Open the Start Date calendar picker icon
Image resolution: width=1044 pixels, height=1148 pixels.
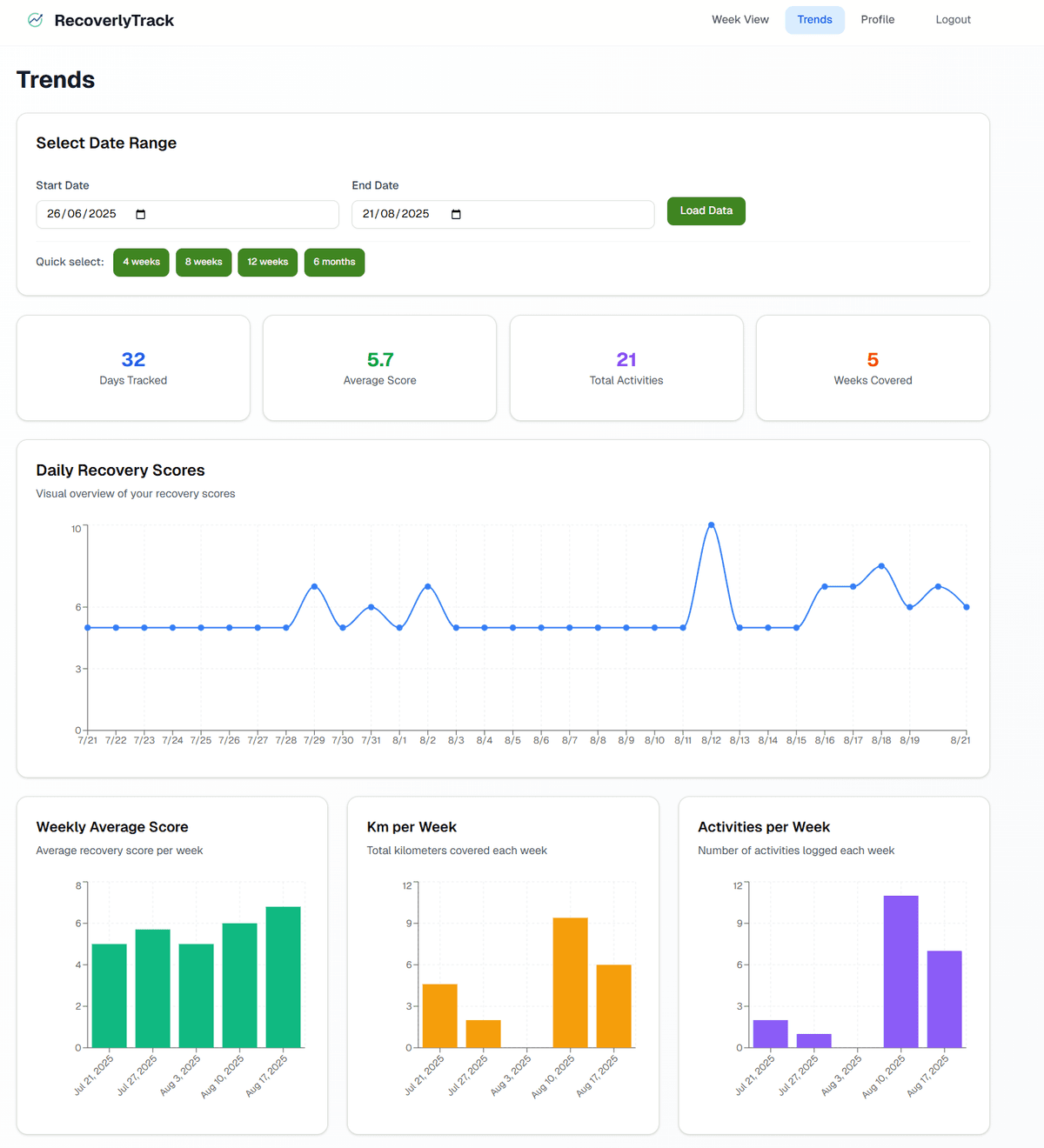142,213
